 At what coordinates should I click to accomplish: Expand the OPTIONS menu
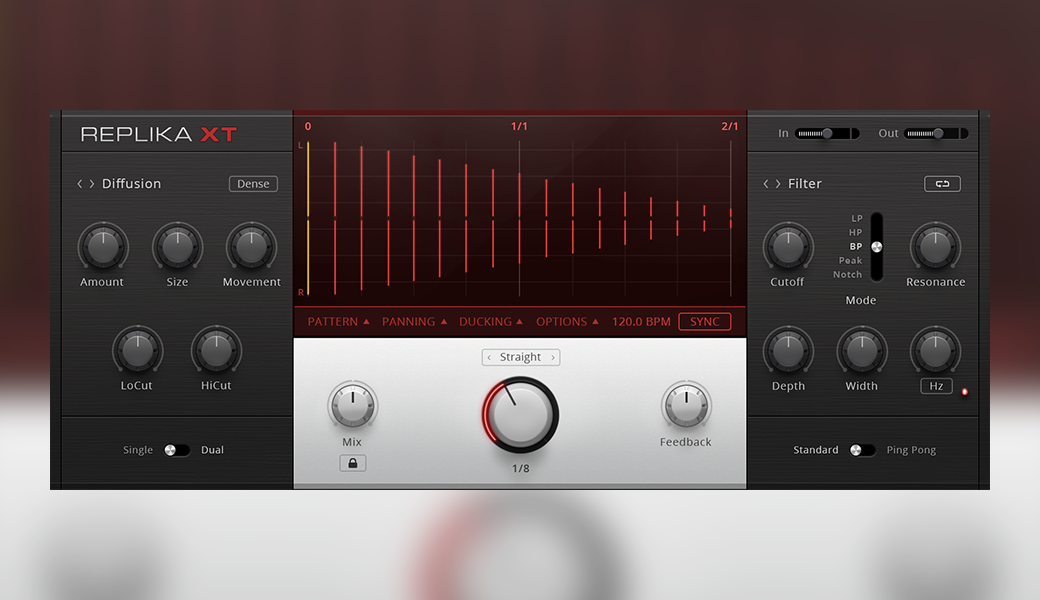tap(567, 322)
